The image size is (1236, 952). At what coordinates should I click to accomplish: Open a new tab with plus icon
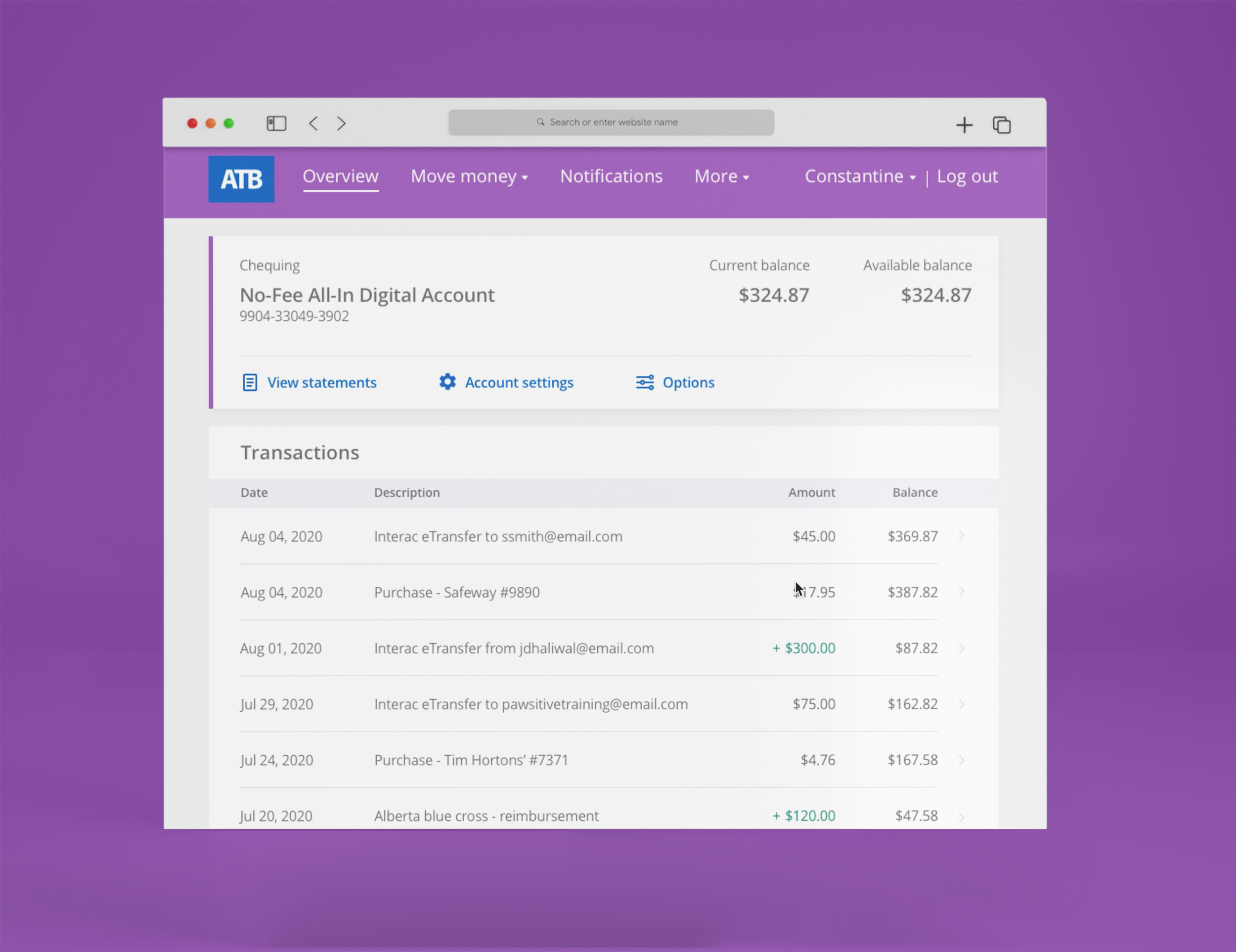[964, 125]
